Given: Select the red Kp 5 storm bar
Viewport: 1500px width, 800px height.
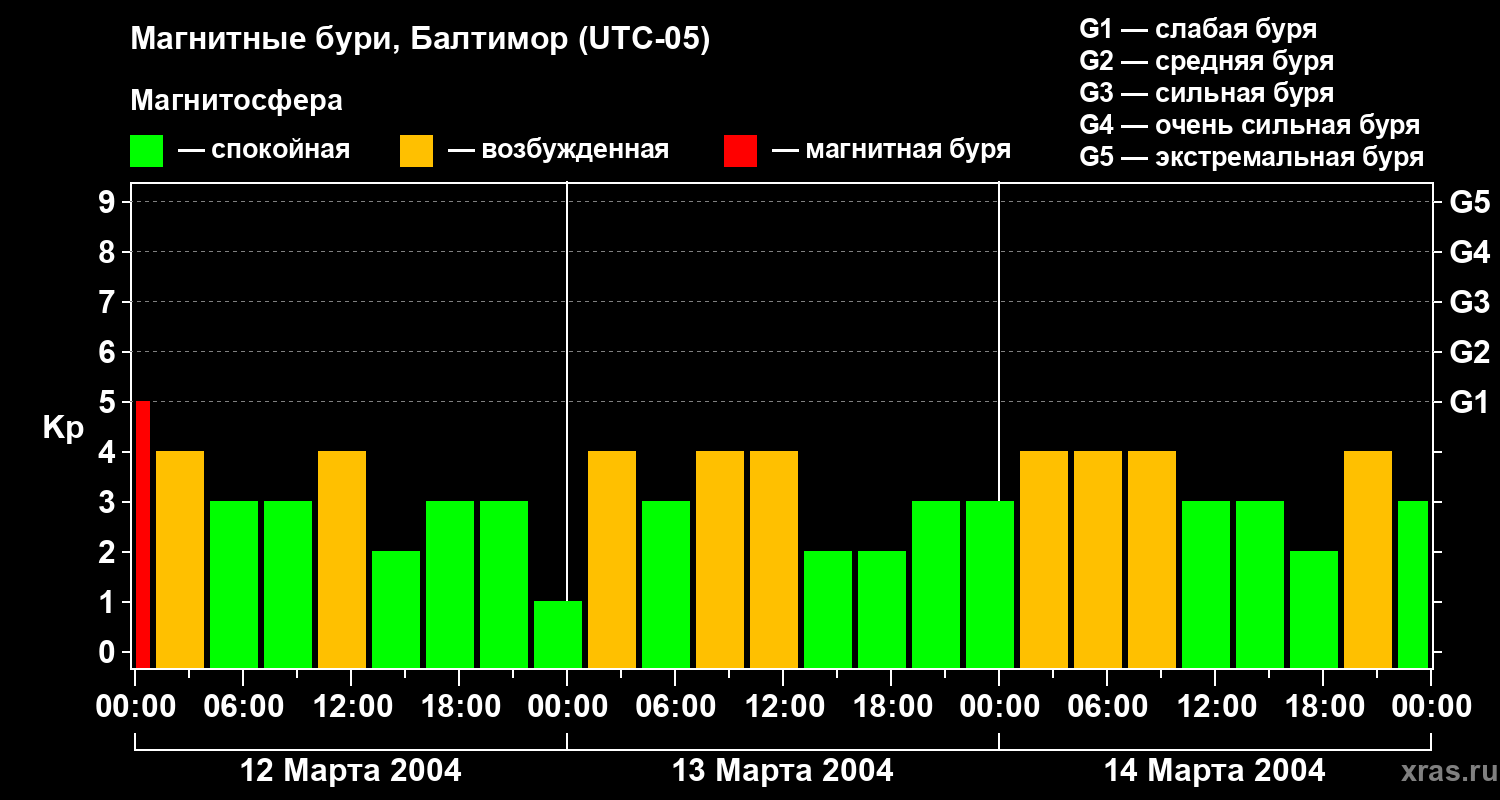Looking at the screenshot, I should (143, 534).
